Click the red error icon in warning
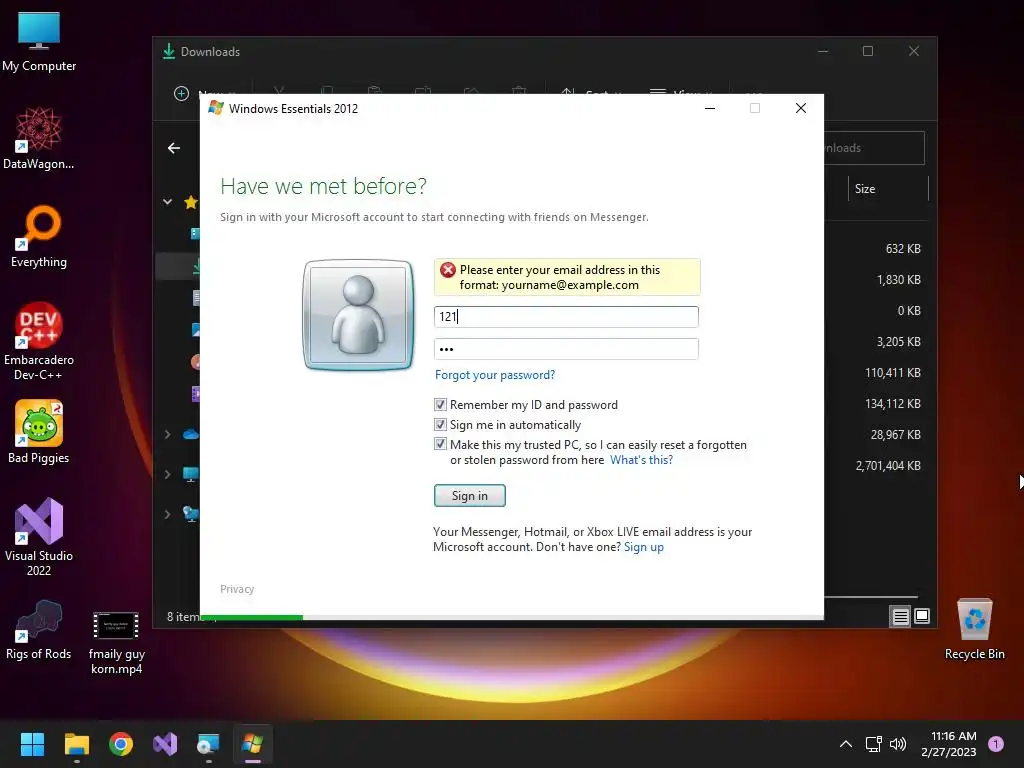The image size is (1024, 768). click(x=447, y=270)
